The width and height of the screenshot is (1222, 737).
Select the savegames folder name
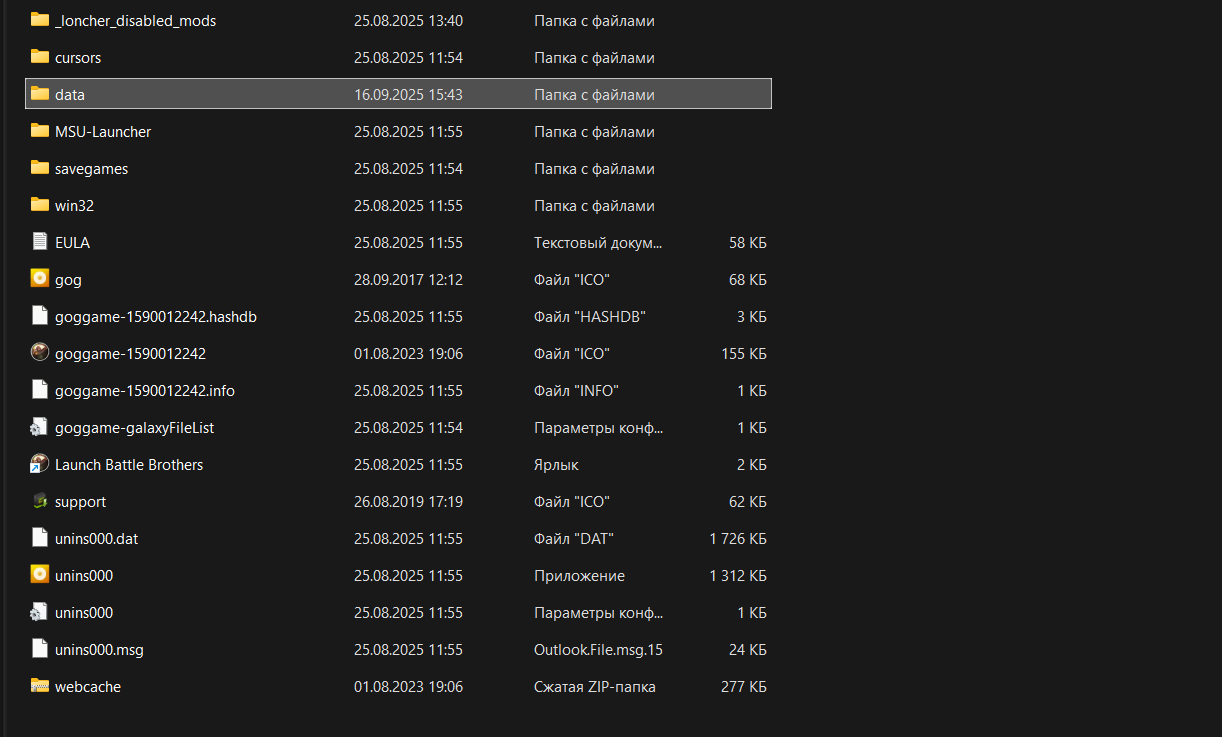click(x=91, y=168)
